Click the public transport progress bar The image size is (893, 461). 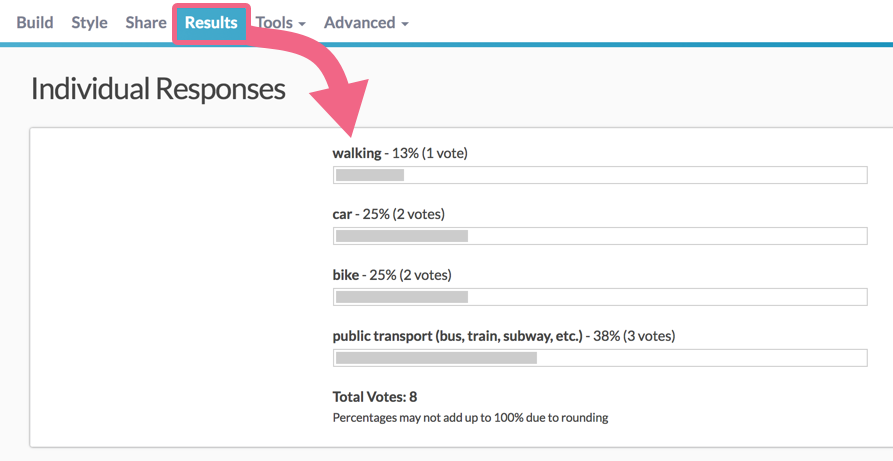(x=599, y=358)
